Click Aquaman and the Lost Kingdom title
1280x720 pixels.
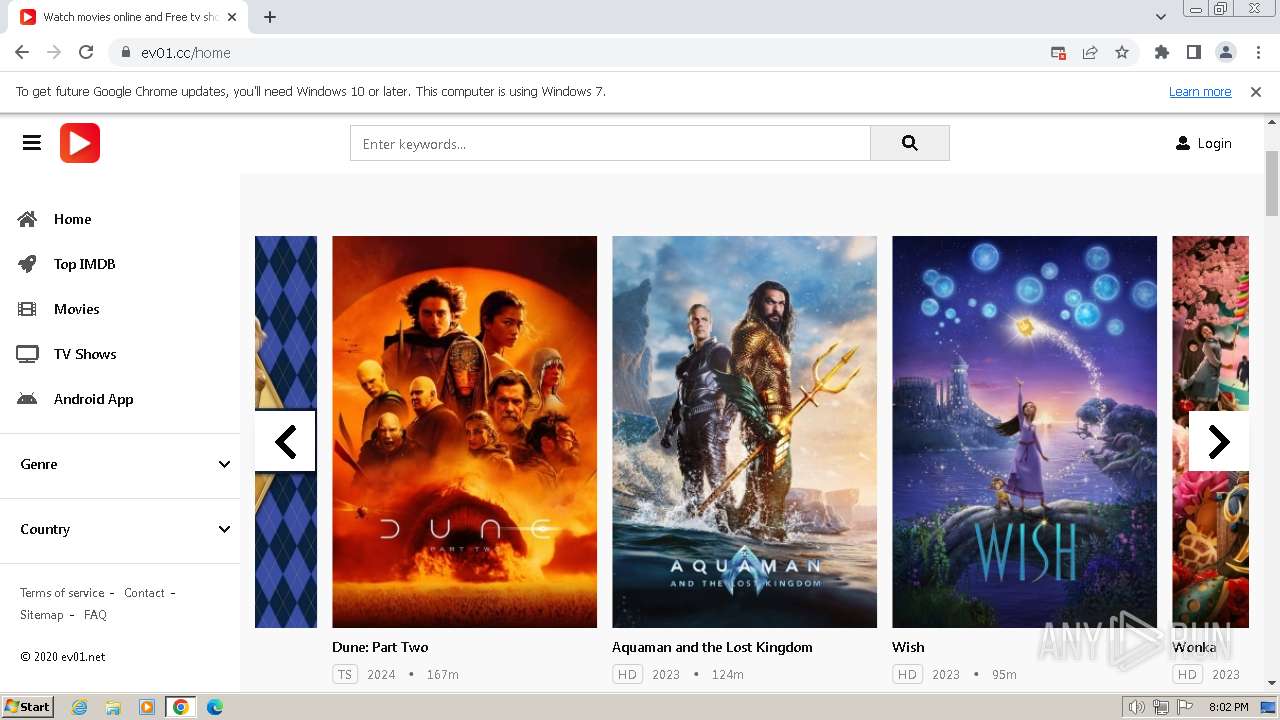click(712, 647)
